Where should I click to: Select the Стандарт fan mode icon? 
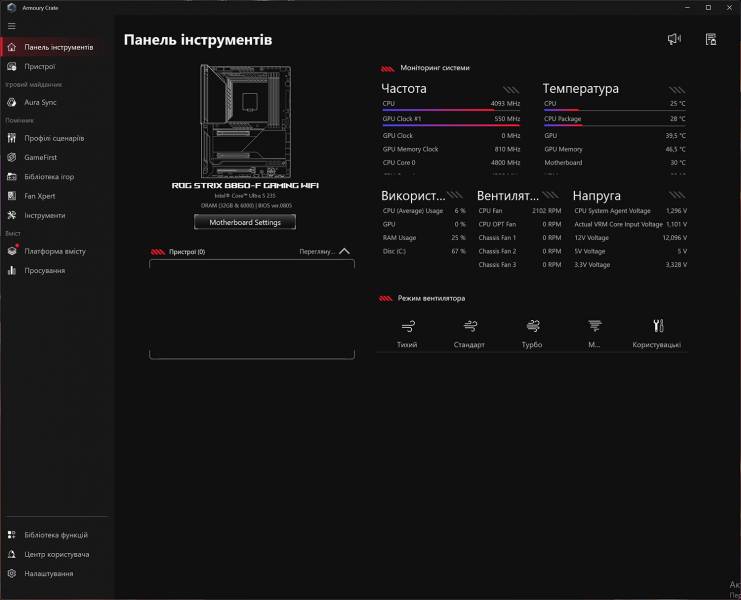point(470,326)
